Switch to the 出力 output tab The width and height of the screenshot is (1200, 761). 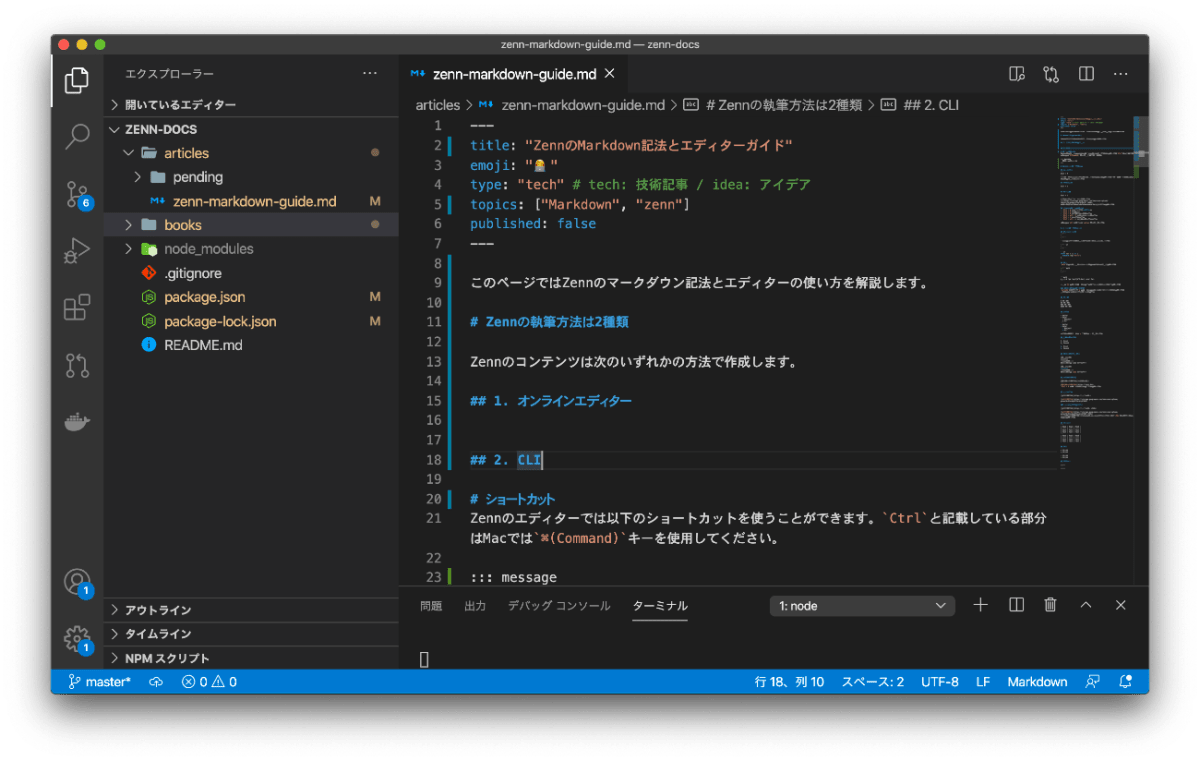click(x=475, y=606)
